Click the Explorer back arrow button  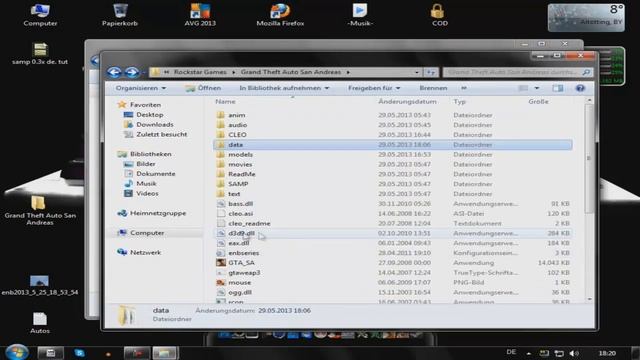coord(114,72)
